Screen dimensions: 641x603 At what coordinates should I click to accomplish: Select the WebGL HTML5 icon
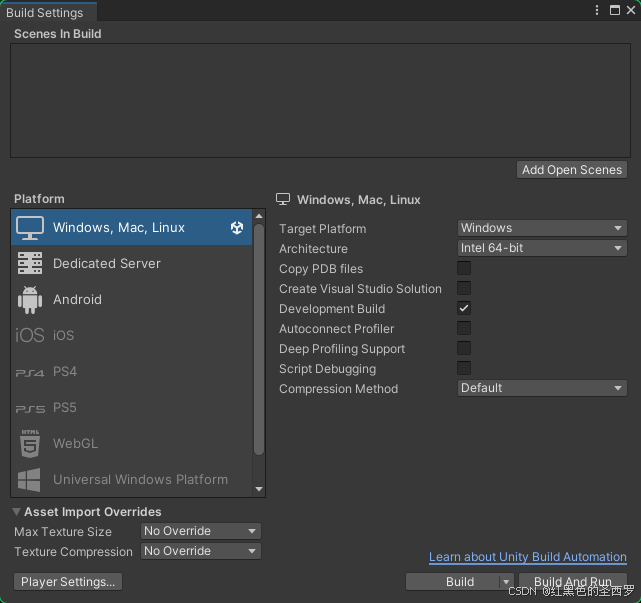[x=30, y=444]
